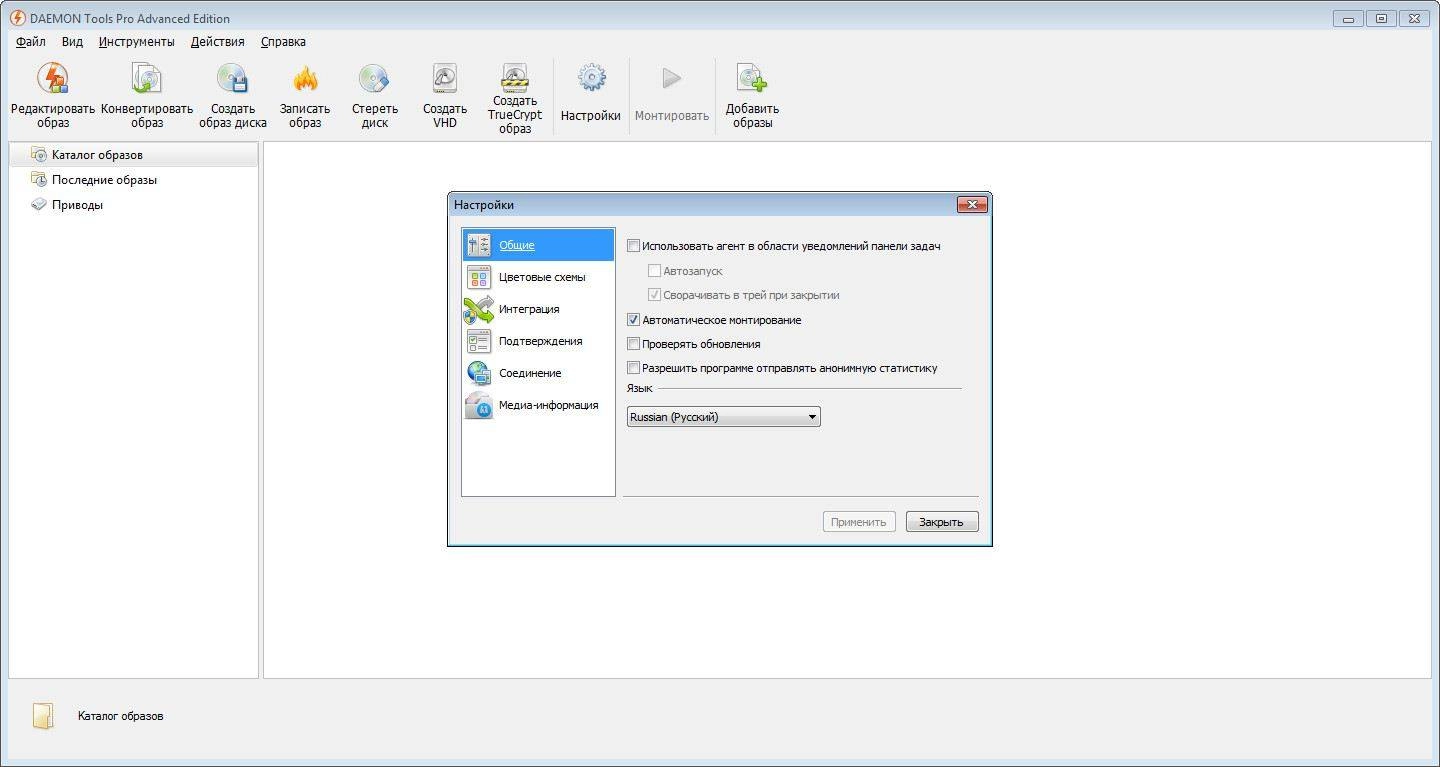
Task: Close the Настройки dialog with X
Action: pos(972,205)
